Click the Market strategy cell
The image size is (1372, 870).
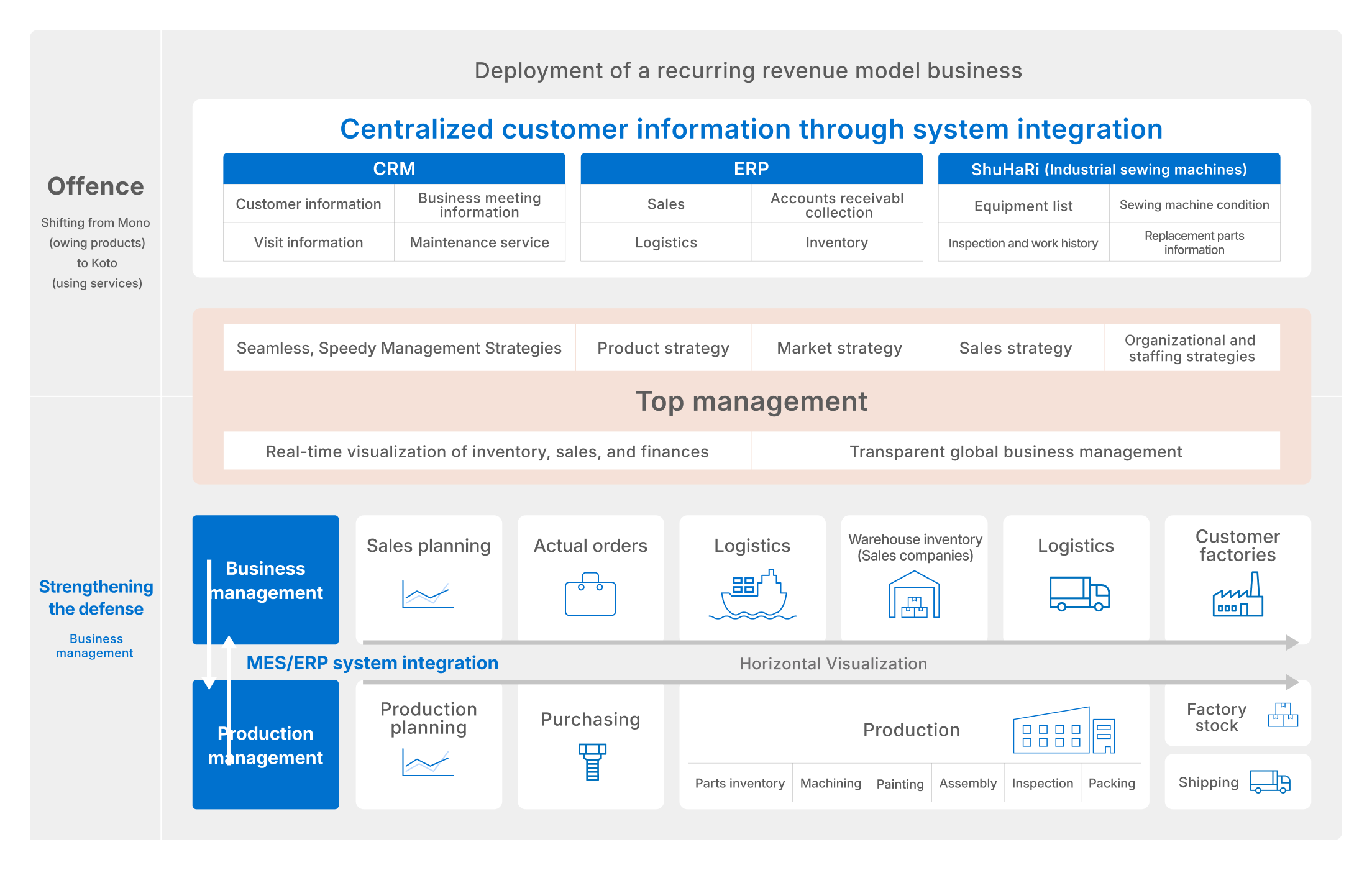click(839, 348)
